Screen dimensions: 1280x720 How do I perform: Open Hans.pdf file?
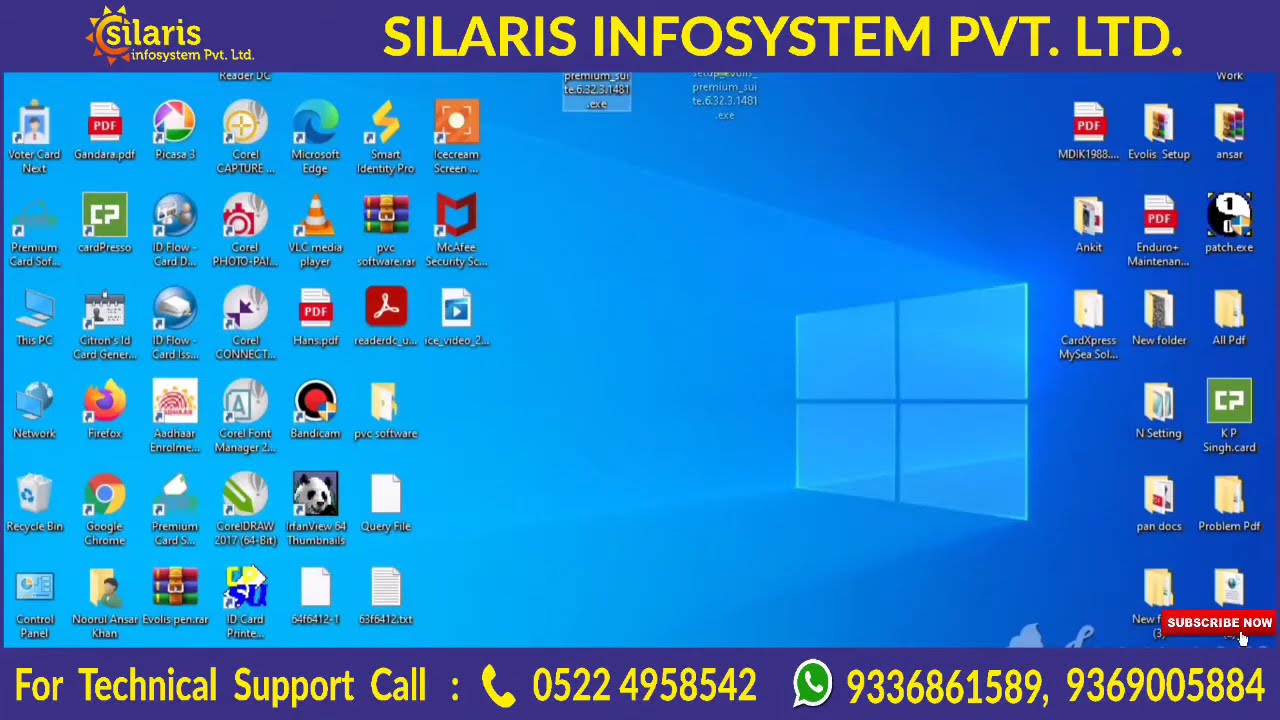(315, 316)
